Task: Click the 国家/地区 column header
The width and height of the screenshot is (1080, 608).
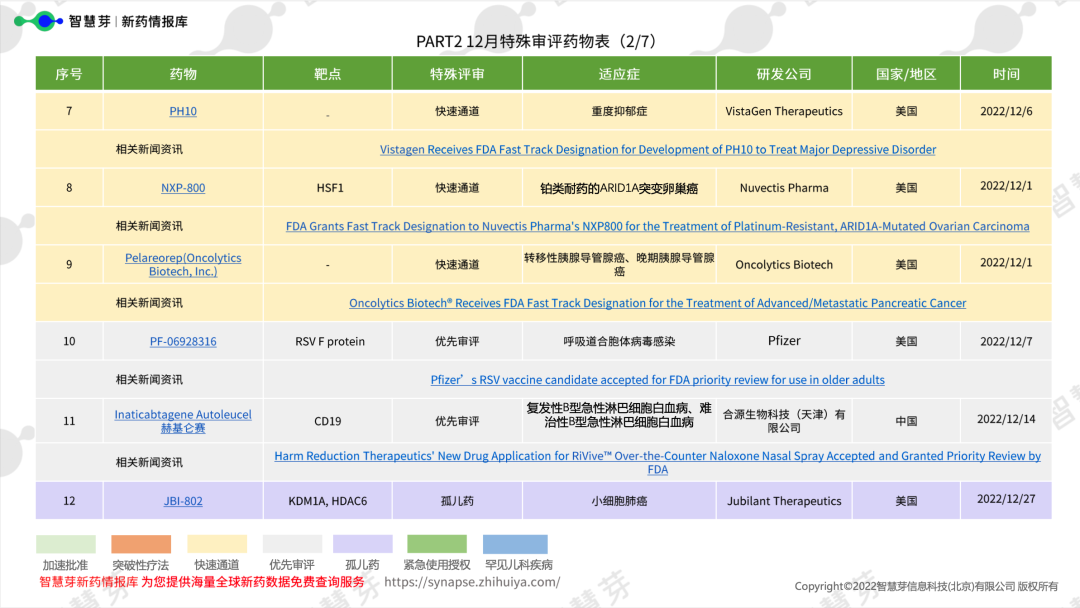Action: [x=906, y=74]
